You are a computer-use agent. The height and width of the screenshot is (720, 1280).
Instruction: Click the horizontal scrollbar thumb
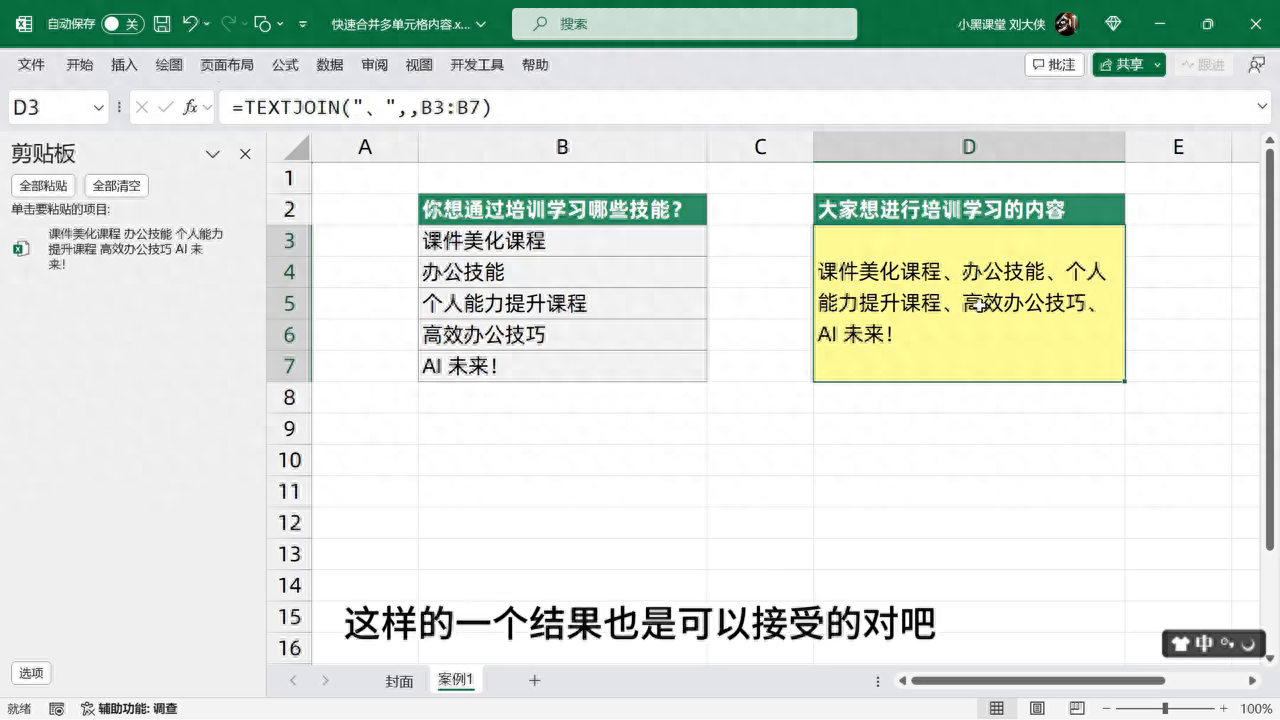[x=1038, y=681]
